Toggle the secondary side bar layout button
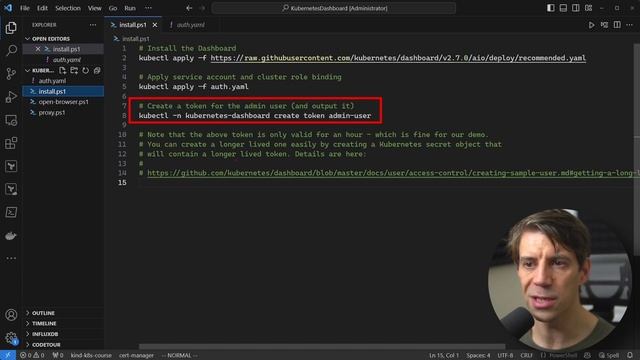The image size is (640, 360). [x=576, y=8]
